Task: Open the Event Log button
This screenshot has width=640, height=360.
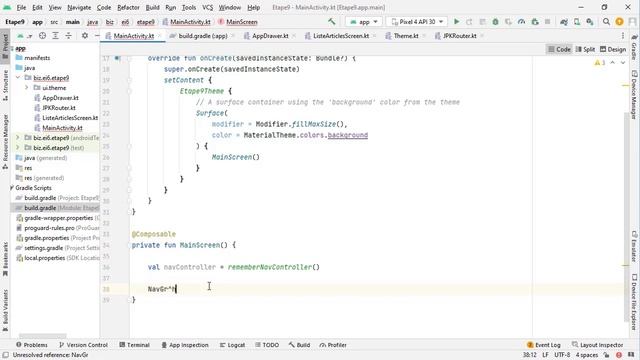Action: [x=544, y=345]
